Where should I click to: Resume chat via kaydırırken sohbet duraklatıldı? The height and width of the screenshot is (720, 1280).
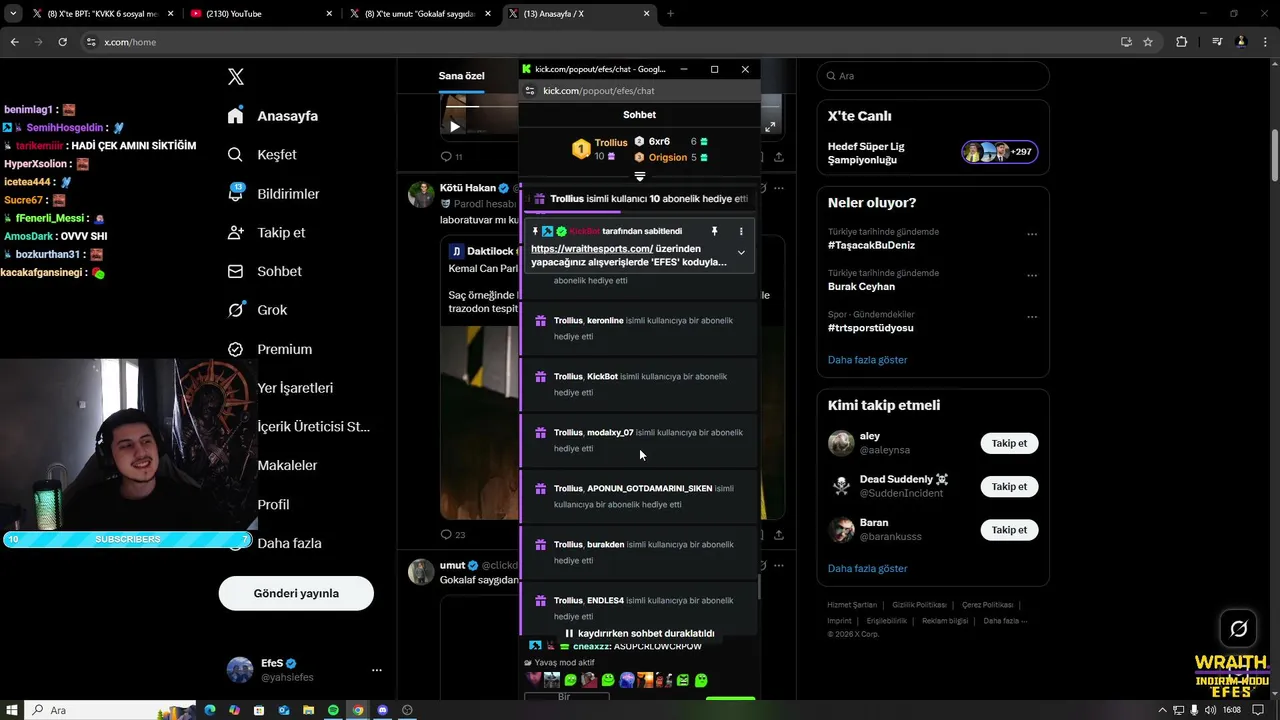[640, 634]
